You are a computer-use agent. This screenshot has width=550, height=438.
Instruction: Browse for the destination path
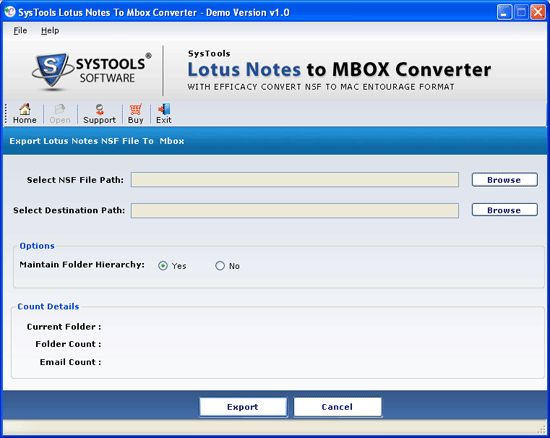[504, 210]
